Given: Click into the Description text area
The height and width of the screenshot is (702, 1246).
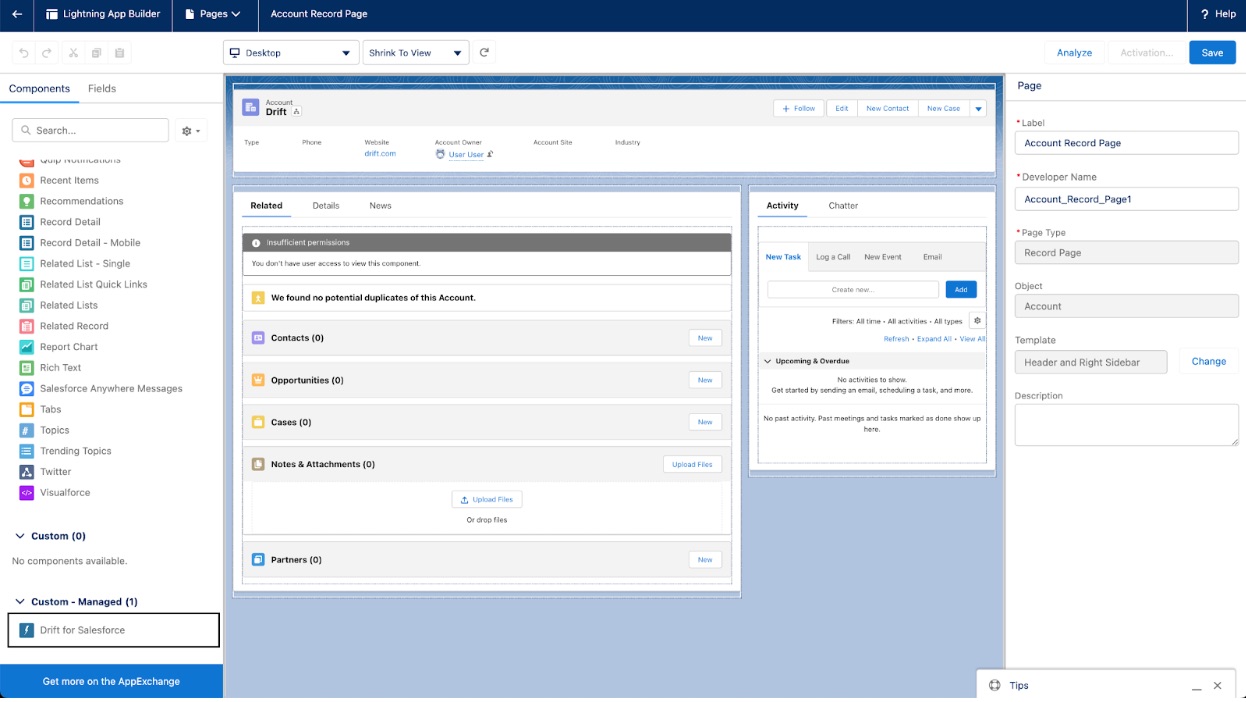Looking at the screenshot, I should point(1126,425).
